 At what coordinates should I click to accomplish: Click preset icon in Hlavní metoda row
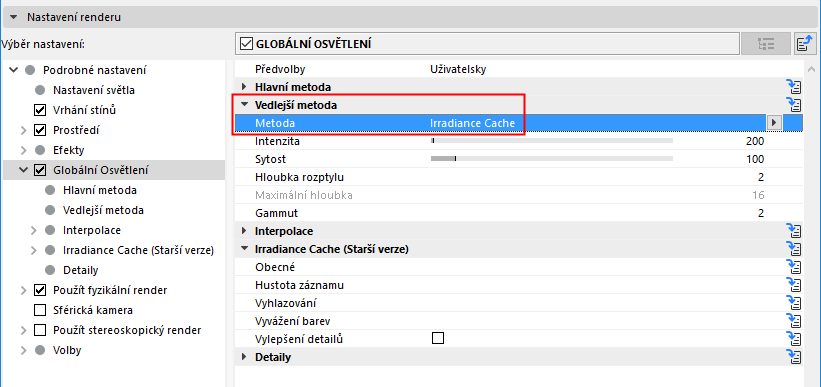click(795, 87)
